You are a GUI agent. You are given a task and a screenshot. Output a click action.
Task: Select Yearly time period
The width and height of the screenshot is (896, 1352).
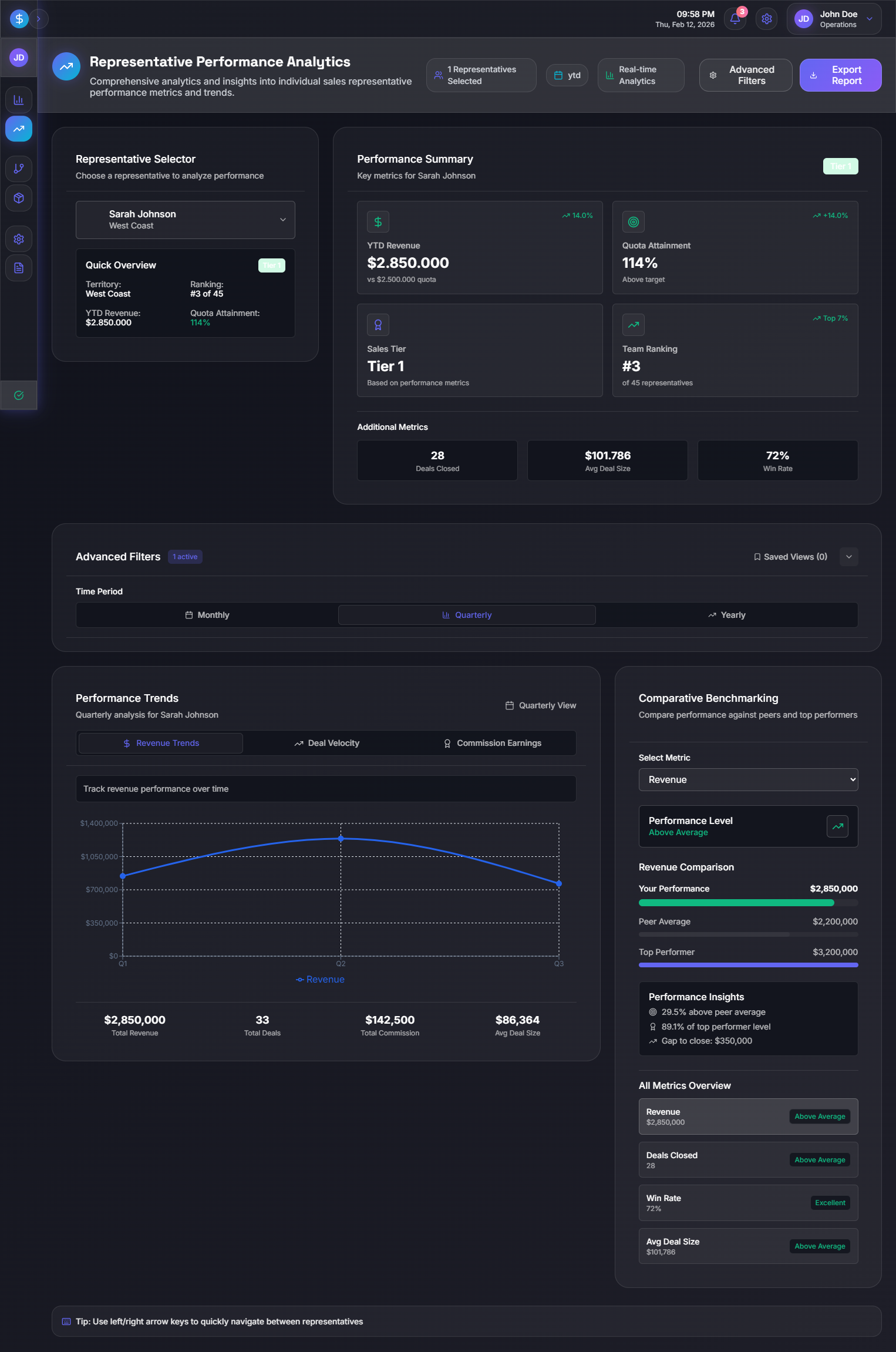726,615
